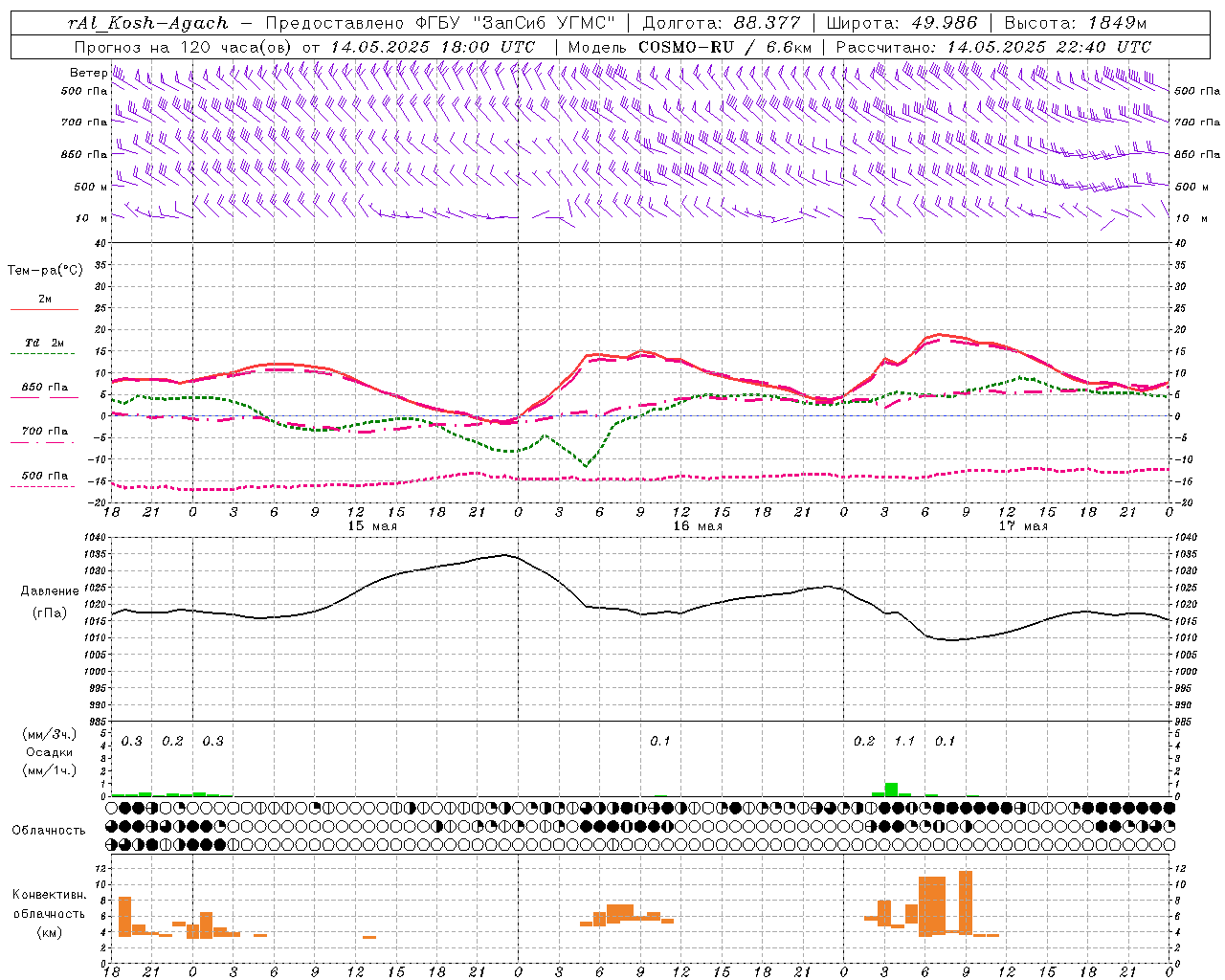Click the tallest green precipitation bar
The height and width of the screenshot is (980, 1225).
[891, 790]
